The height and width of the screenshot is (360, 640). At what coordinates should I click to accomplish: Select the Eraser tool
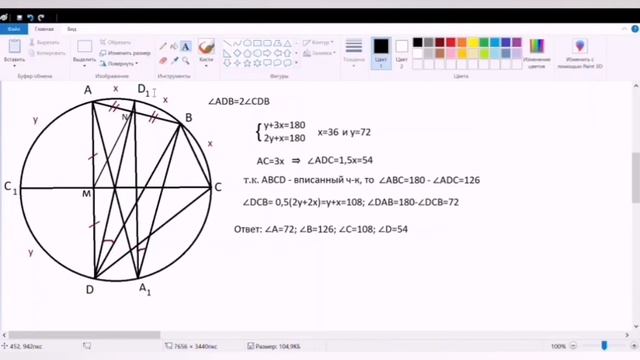(163, 60)
